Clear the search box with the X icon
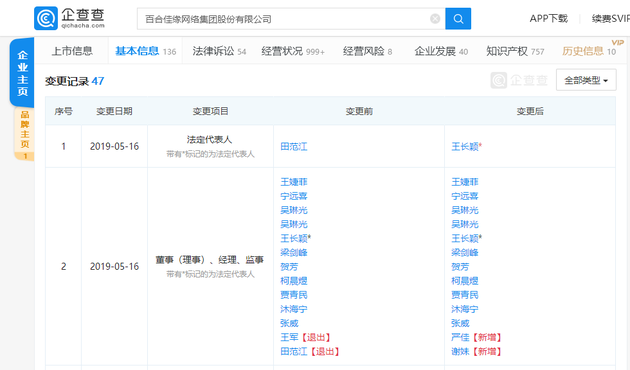The height and width of the screenshot is (370, 630). (x=435, y=18)
